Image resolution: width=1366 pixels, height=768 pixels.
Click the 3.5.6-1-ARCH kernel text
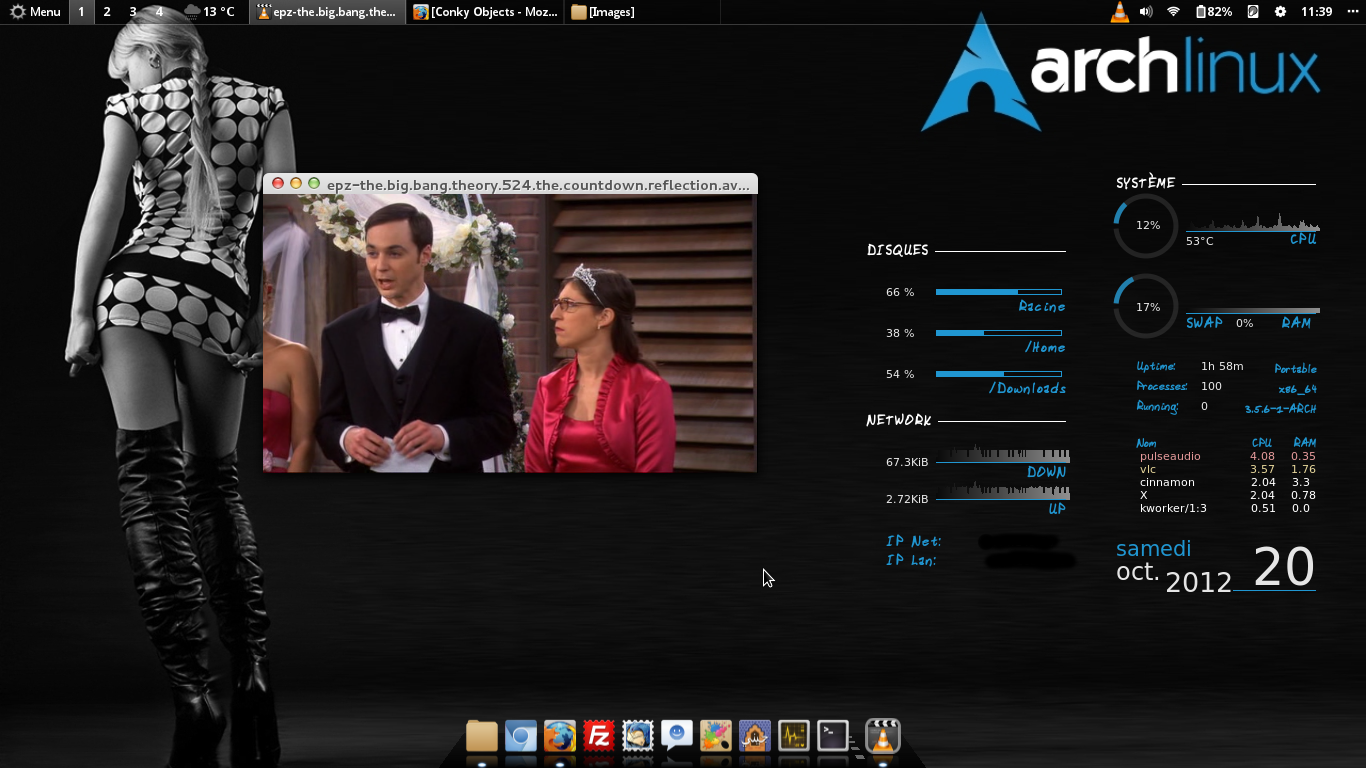(x=1280, y=409)
